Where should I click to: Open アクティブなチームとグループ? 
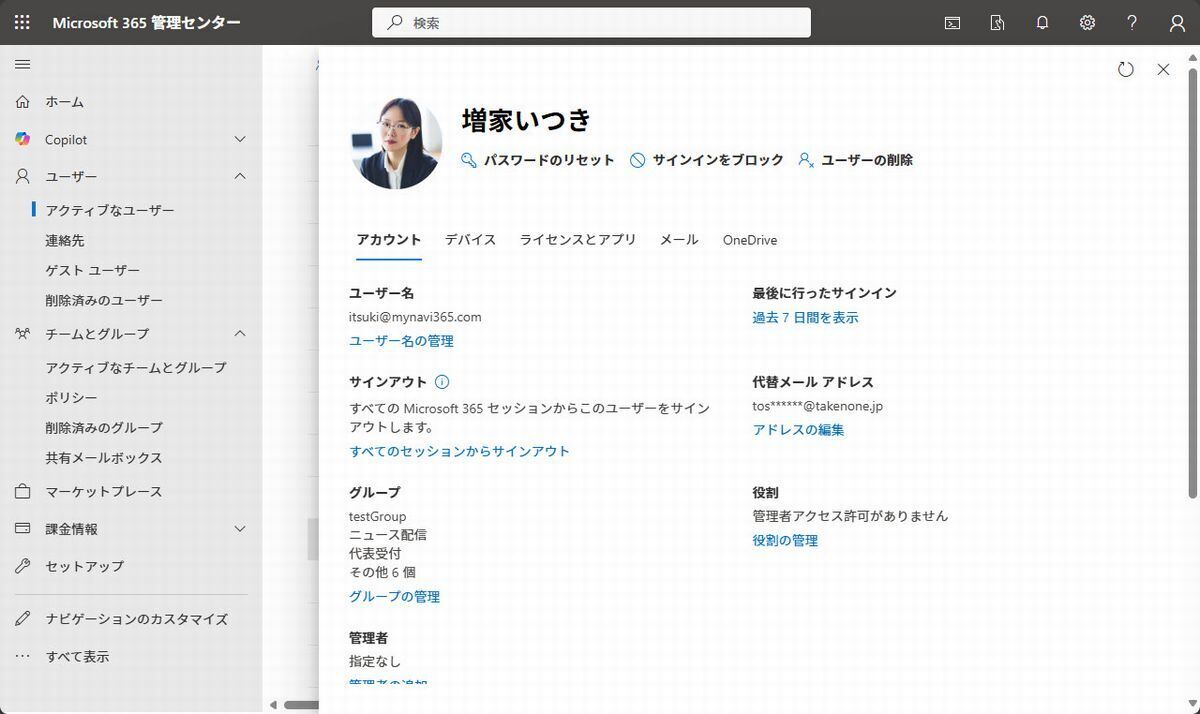click(136, 367)
